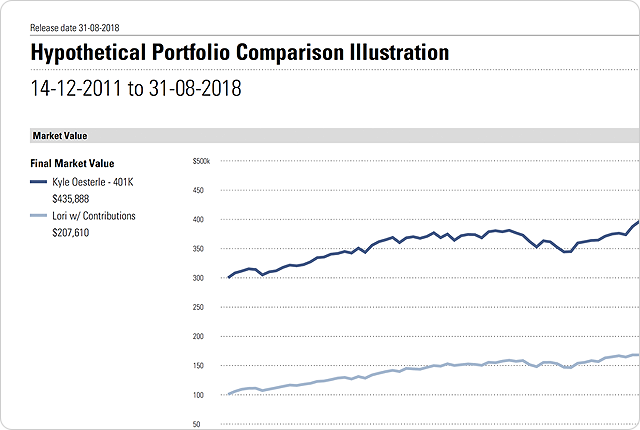This screenshot has height=430, width=640.
Task: Click the 450 y-axis label
Action: click(x=198, y=190)
